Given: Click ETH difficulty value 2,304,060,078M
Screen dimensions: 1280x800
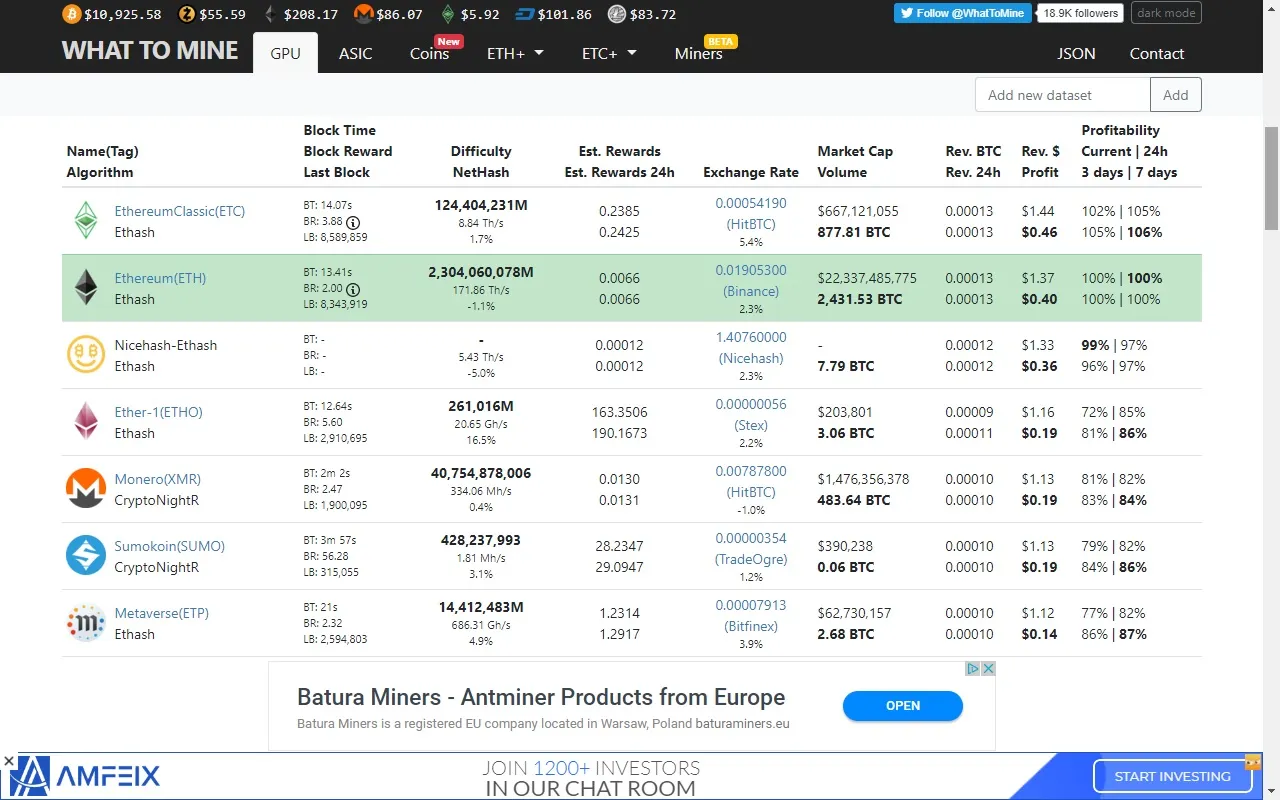Looking at the screenshot, I should click(x=481, y=272).
